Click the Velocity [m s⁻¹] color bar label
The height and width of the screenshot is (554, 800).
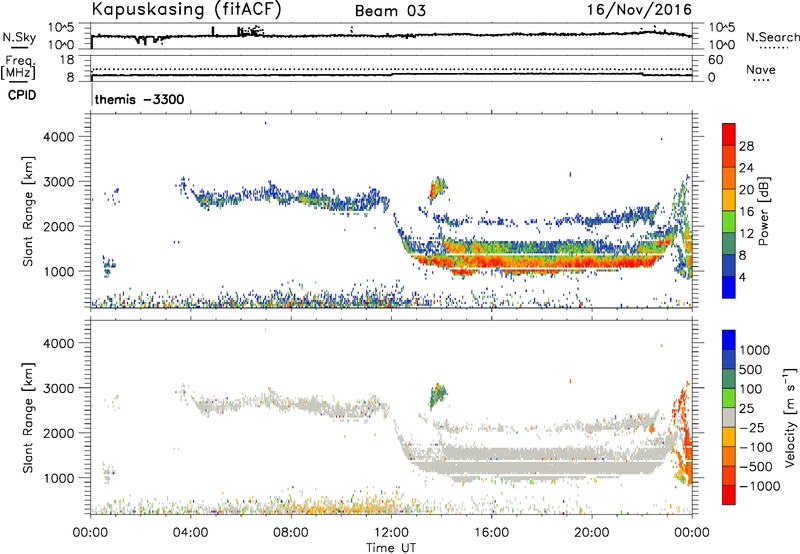(790, 417)
